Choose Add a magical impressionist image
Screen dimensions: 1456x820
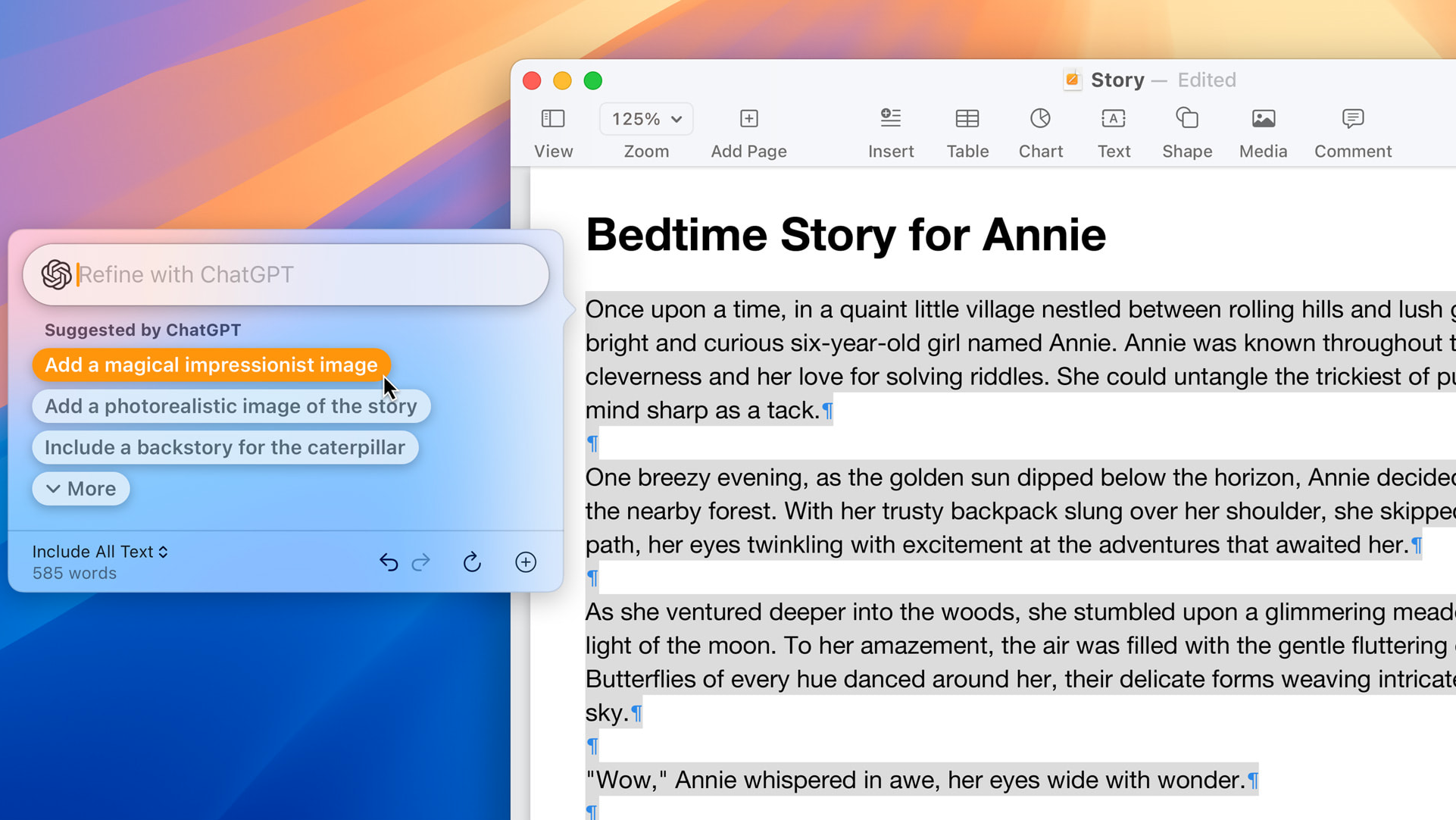coord(211,365)
